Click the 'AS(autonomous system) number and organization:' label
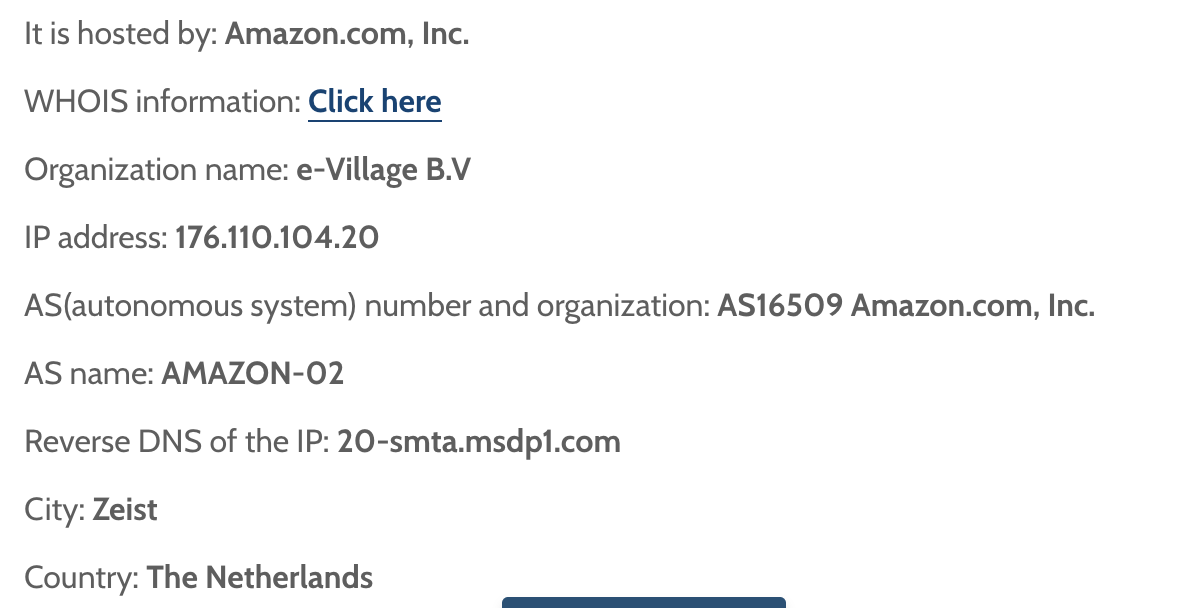The image size is (1204, 608). click(x=367, y=306)
